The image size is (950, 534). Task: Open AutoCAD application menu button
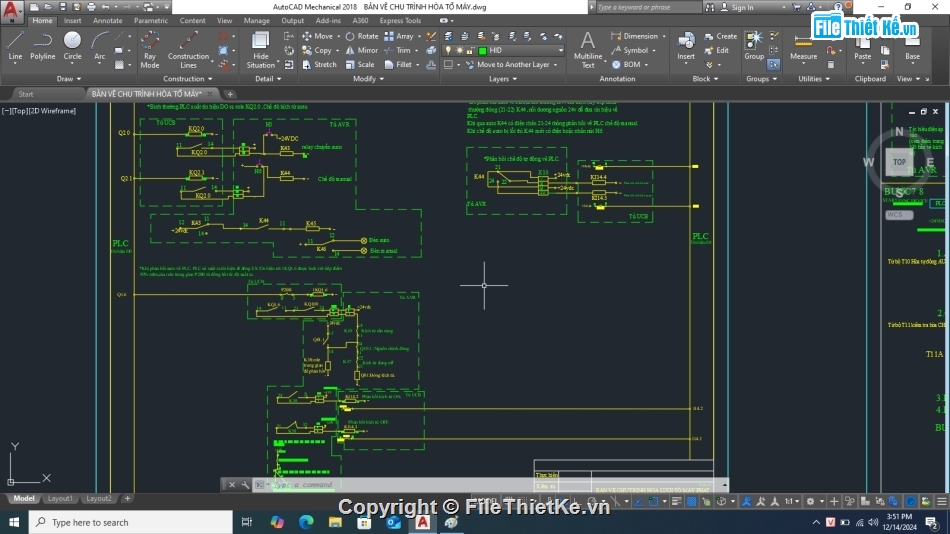point(12,10)
